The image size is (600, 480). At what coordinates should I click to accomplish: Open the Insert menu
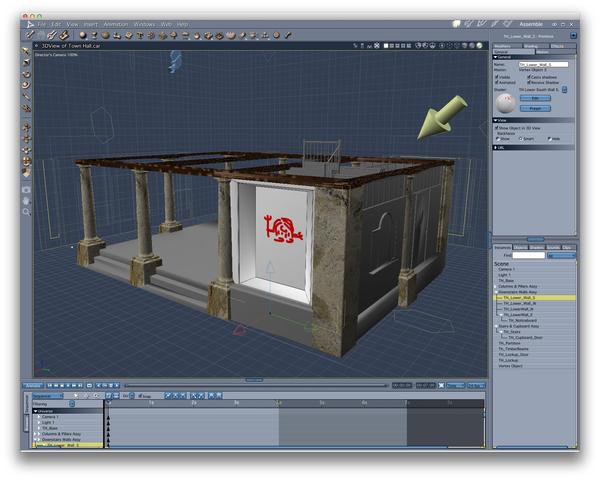click(91, 24)
